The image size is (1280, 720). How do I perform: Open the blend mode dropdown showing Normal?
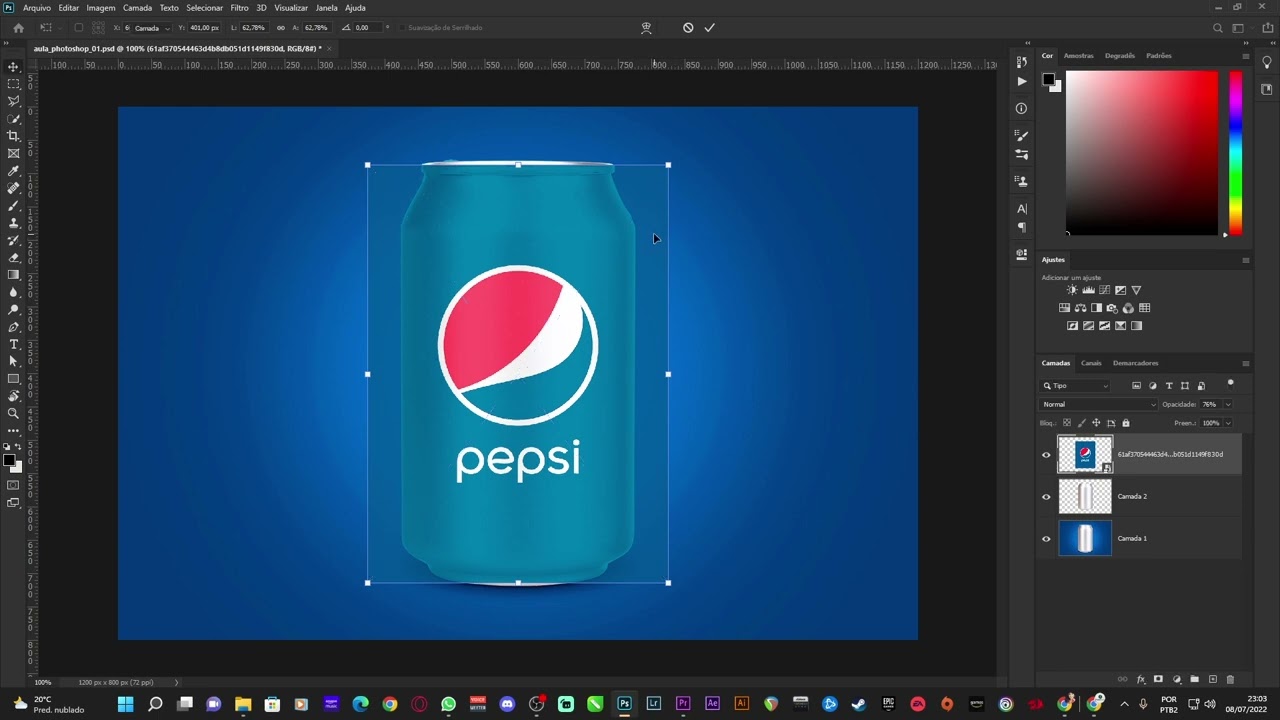click(x=1098, y=405)
